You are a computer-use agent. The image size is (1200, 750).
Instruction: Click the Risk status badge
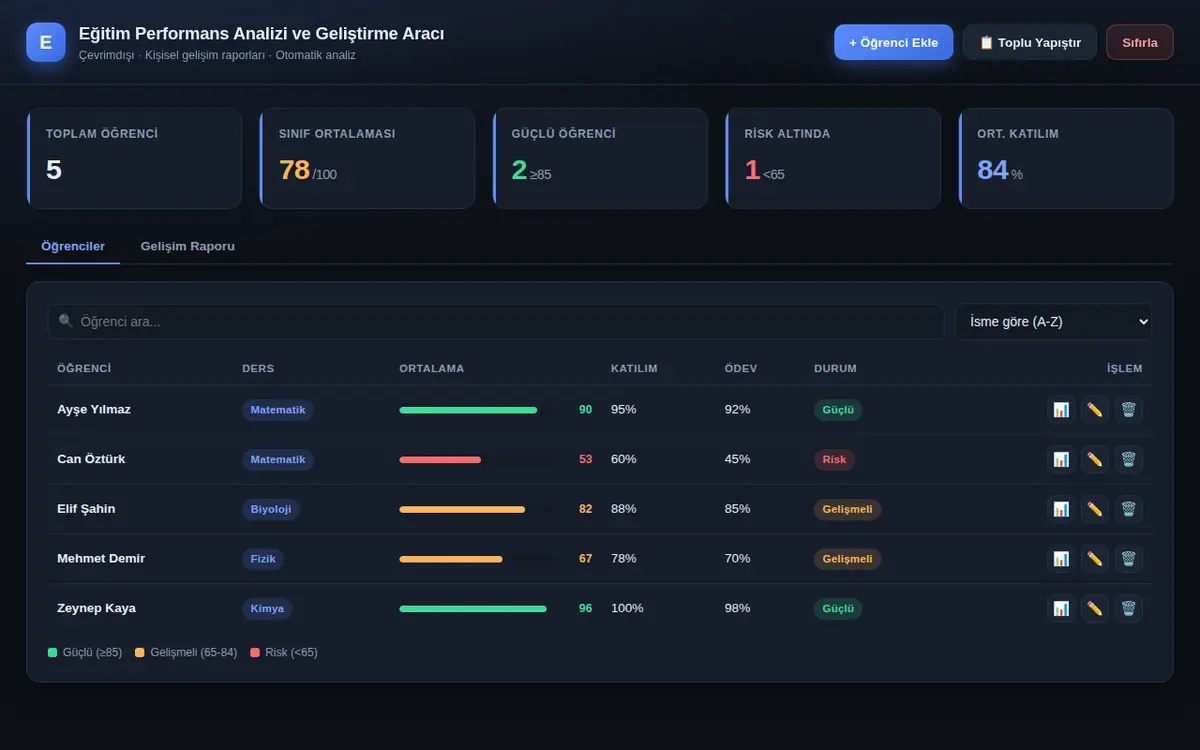(x=834, y=460)
